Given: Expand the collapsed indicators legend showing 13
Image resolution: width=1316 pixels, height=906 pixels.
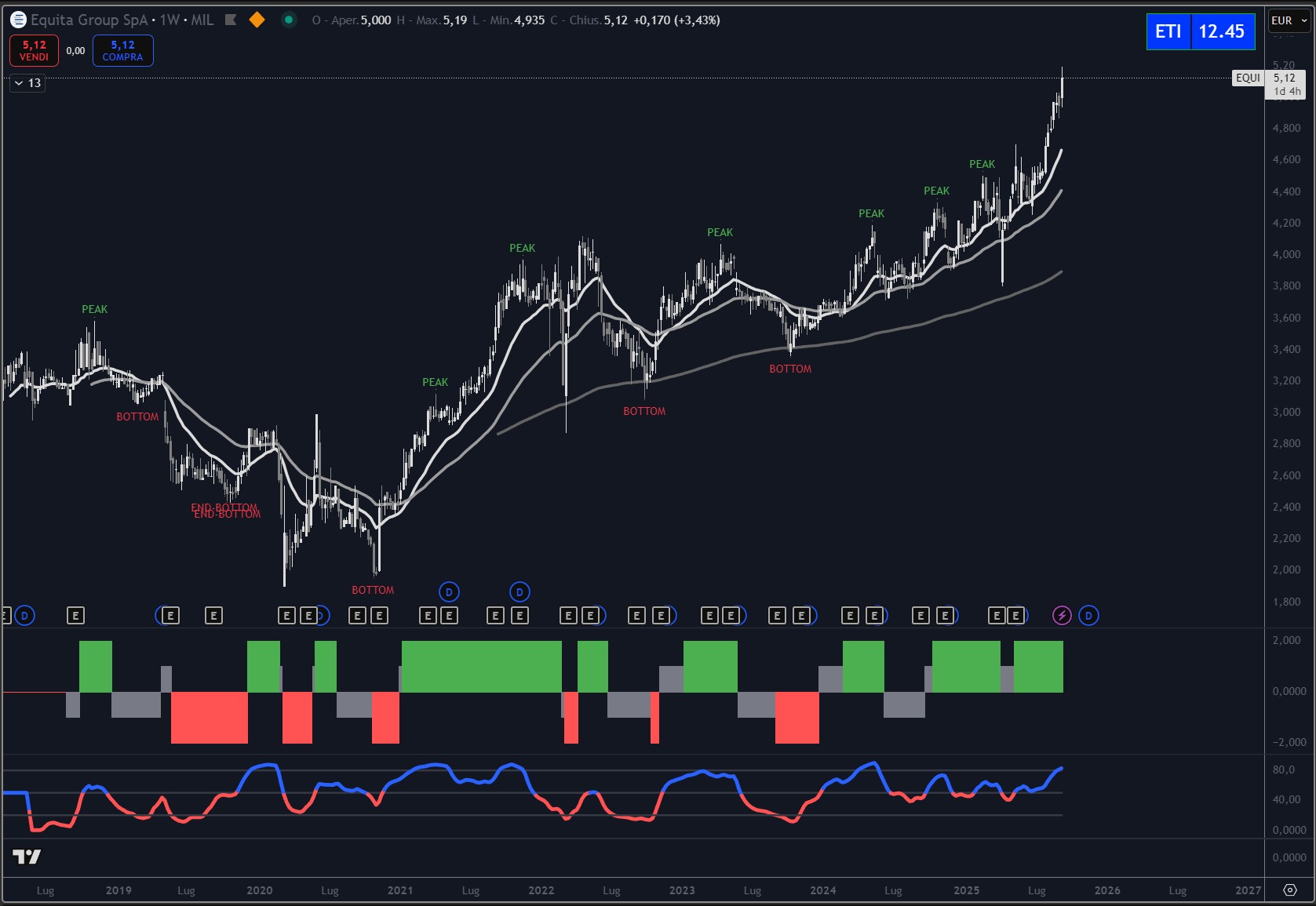Looking at the screenshot, I should [x=27, y=83].
